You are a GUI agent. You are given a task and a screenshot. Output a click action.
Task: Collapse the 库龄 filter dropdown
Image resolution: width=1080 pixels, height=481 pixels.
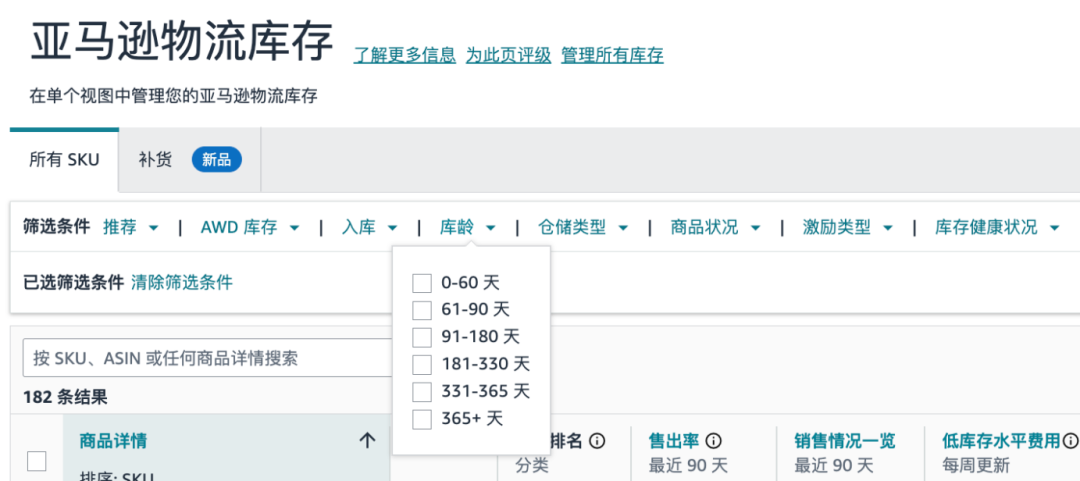[468, 227]
